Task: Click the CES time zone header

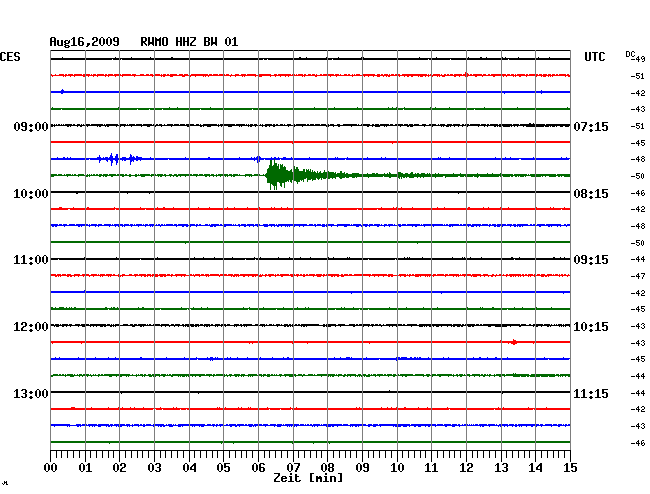Action: point(10,57)
